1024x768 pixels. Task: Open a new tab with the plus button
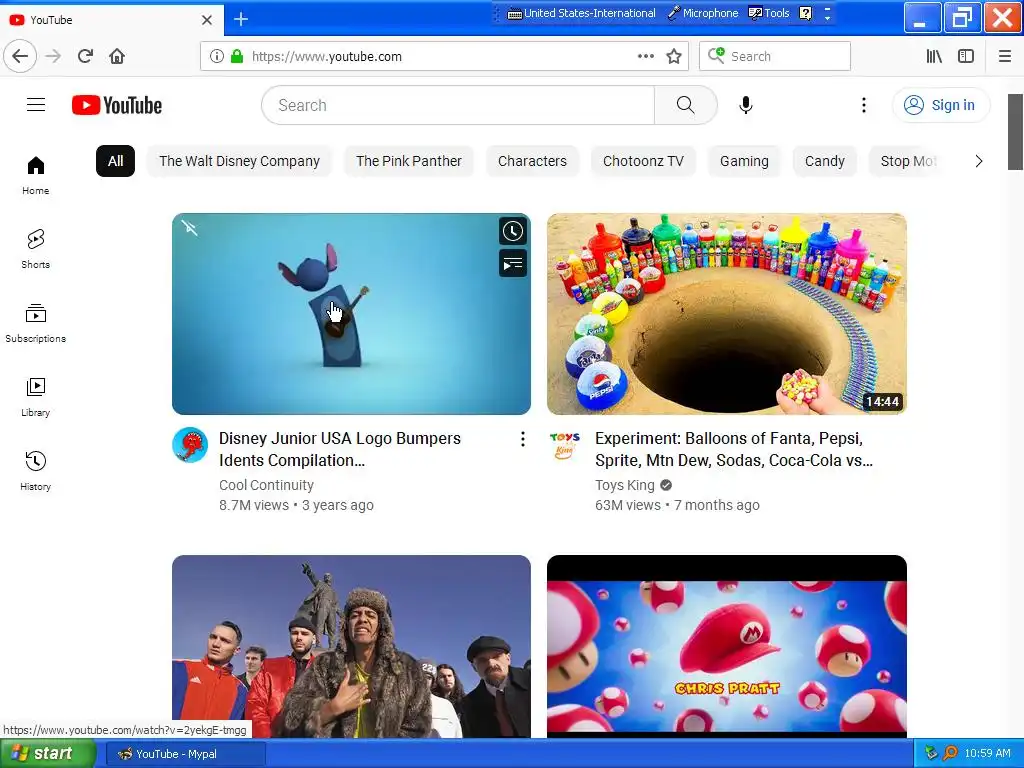click(241, 20)
